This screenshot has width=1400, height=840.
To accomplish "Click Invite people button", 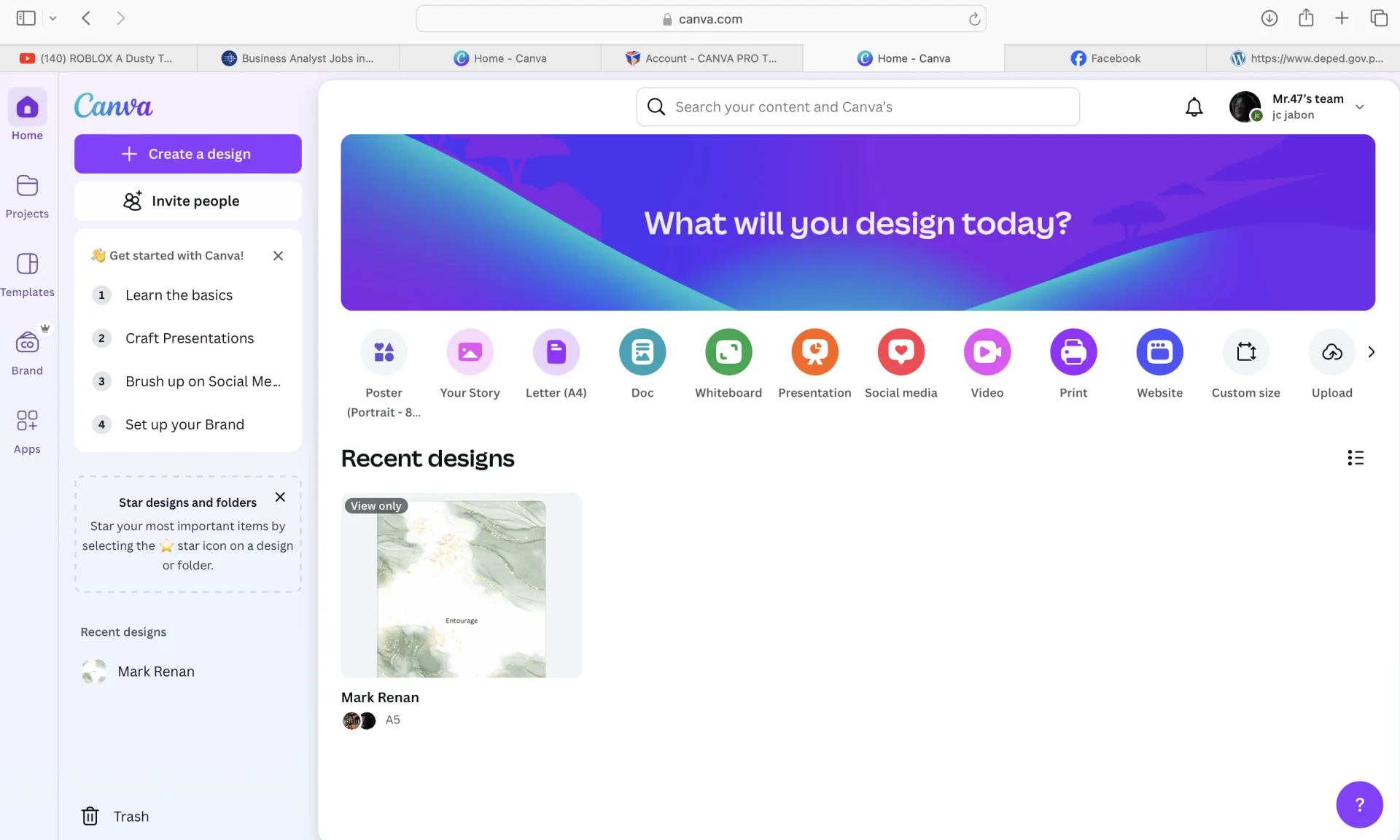I will pyautogui.click(x=187, y=201).
